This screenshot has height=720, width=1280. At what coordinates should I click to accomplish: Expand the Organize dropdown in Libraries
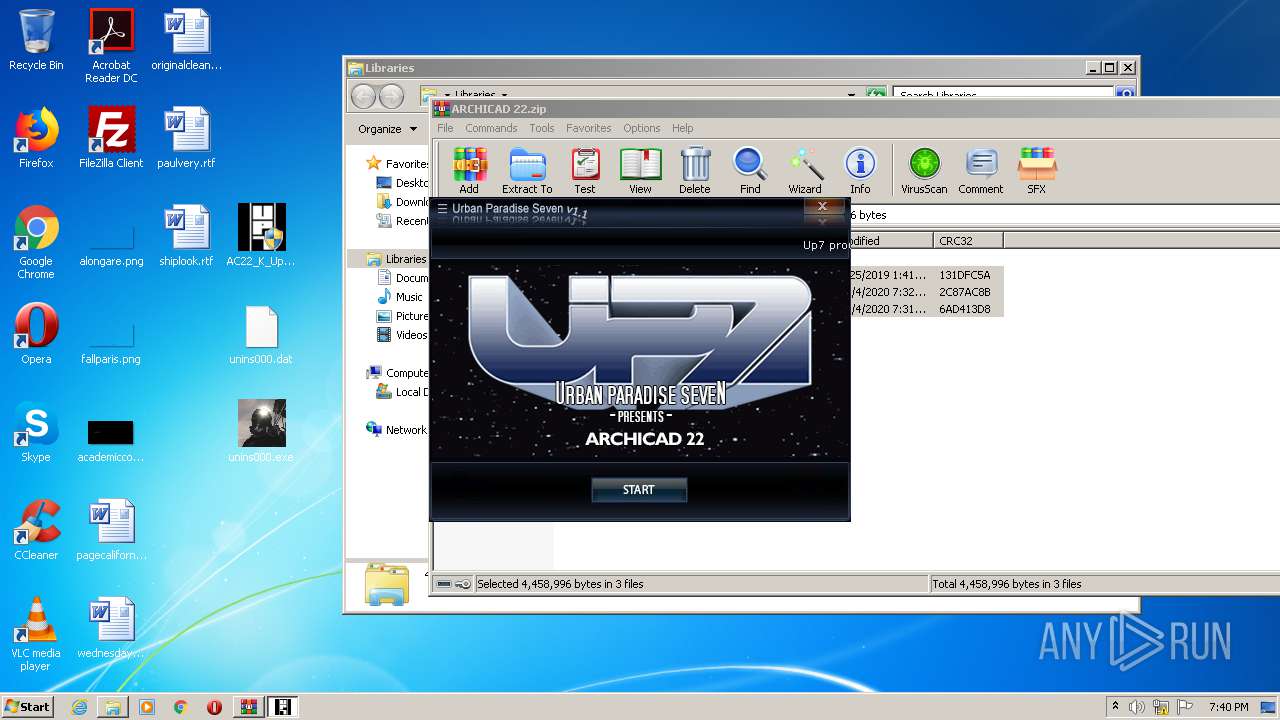coord(388,129)
